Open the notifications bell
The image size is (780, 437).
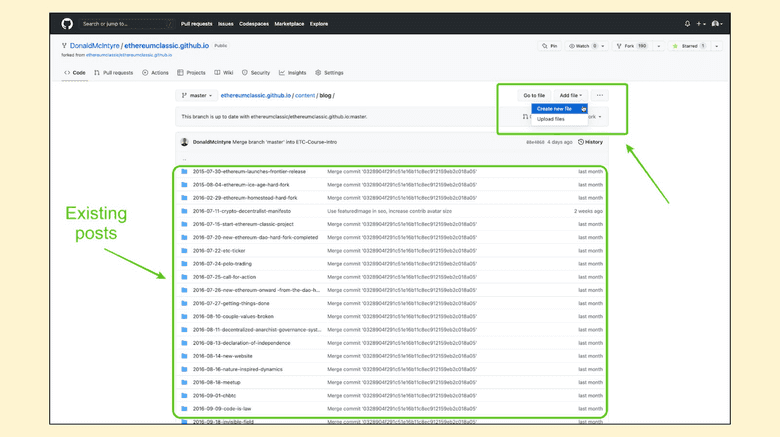687,23
